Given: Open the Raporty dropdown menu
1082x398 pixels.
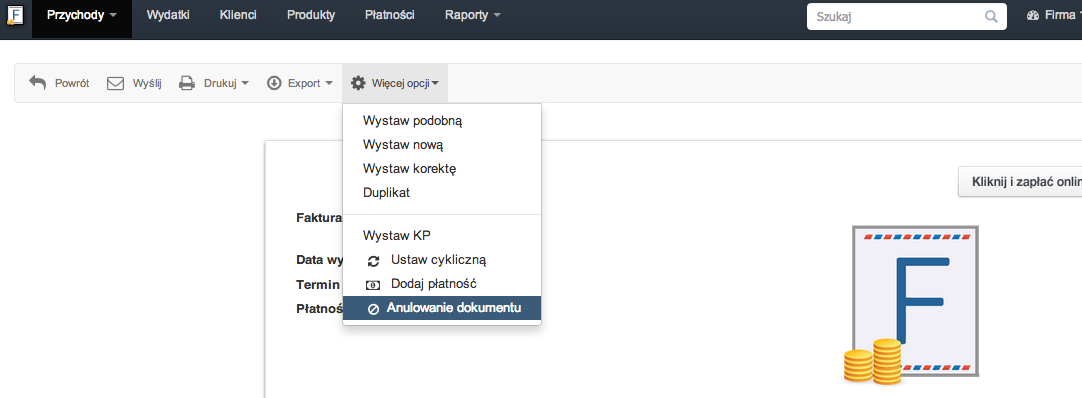Looking at the screenshot, I should coord(473,15).
